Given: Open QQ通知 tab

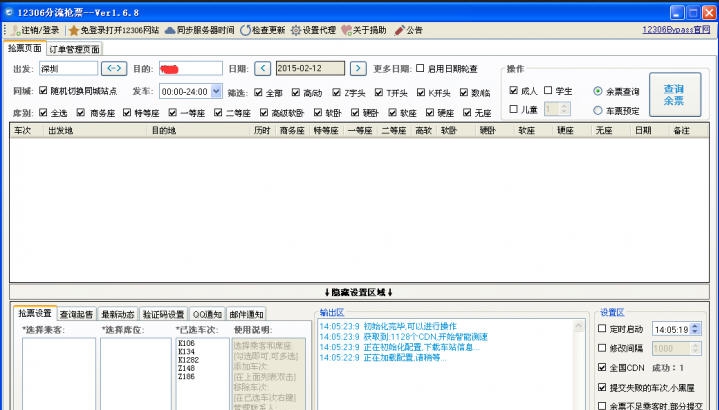Looking at the screenshot, I should (x=207, y=314).
